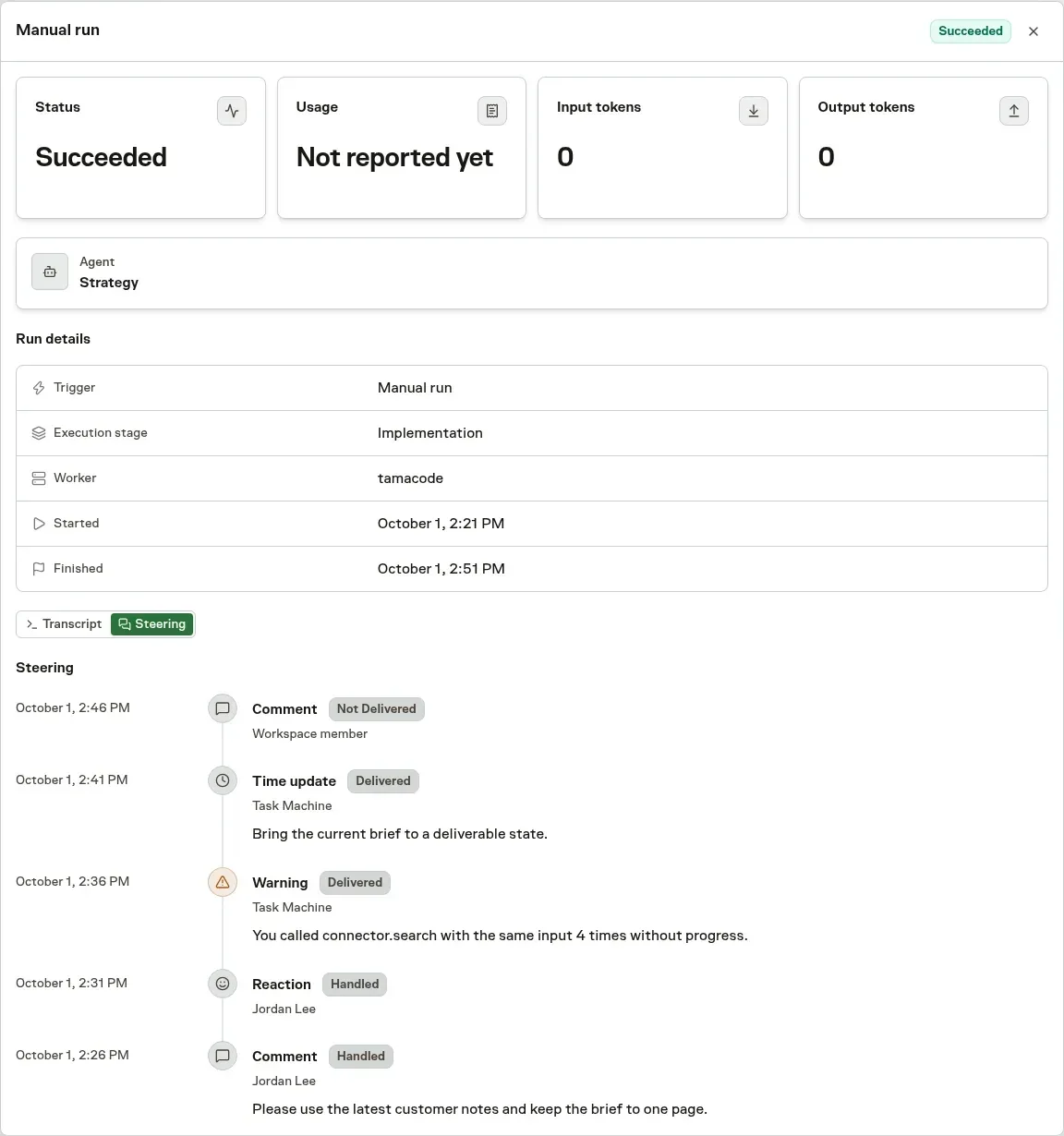
Task: Click the October 1, 2:36 PM timestamp
Action: pos(73,881)
